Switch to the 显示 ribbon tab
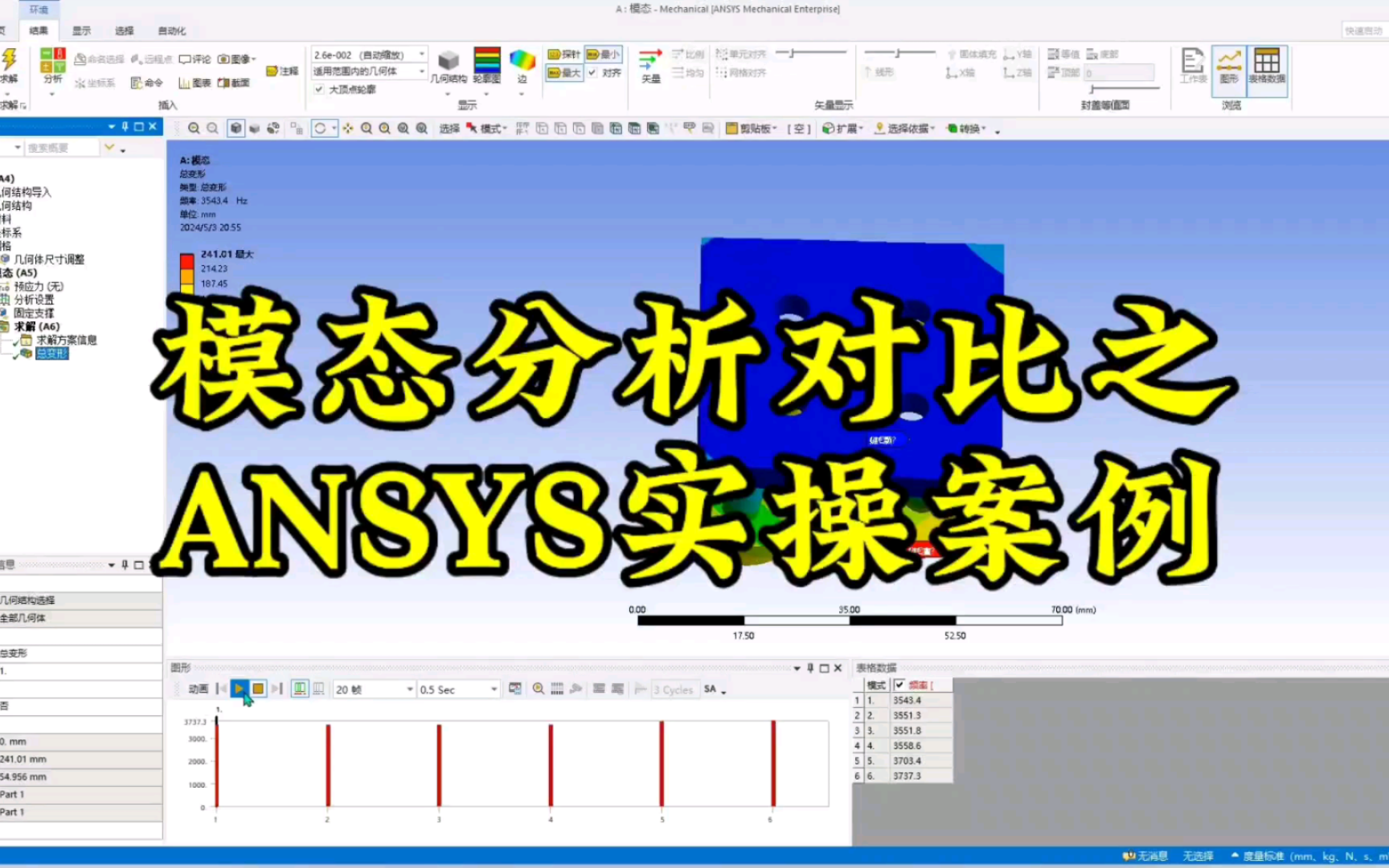Image resolution: width=1389 pixels, height=868 pixels. click(81, 31)
